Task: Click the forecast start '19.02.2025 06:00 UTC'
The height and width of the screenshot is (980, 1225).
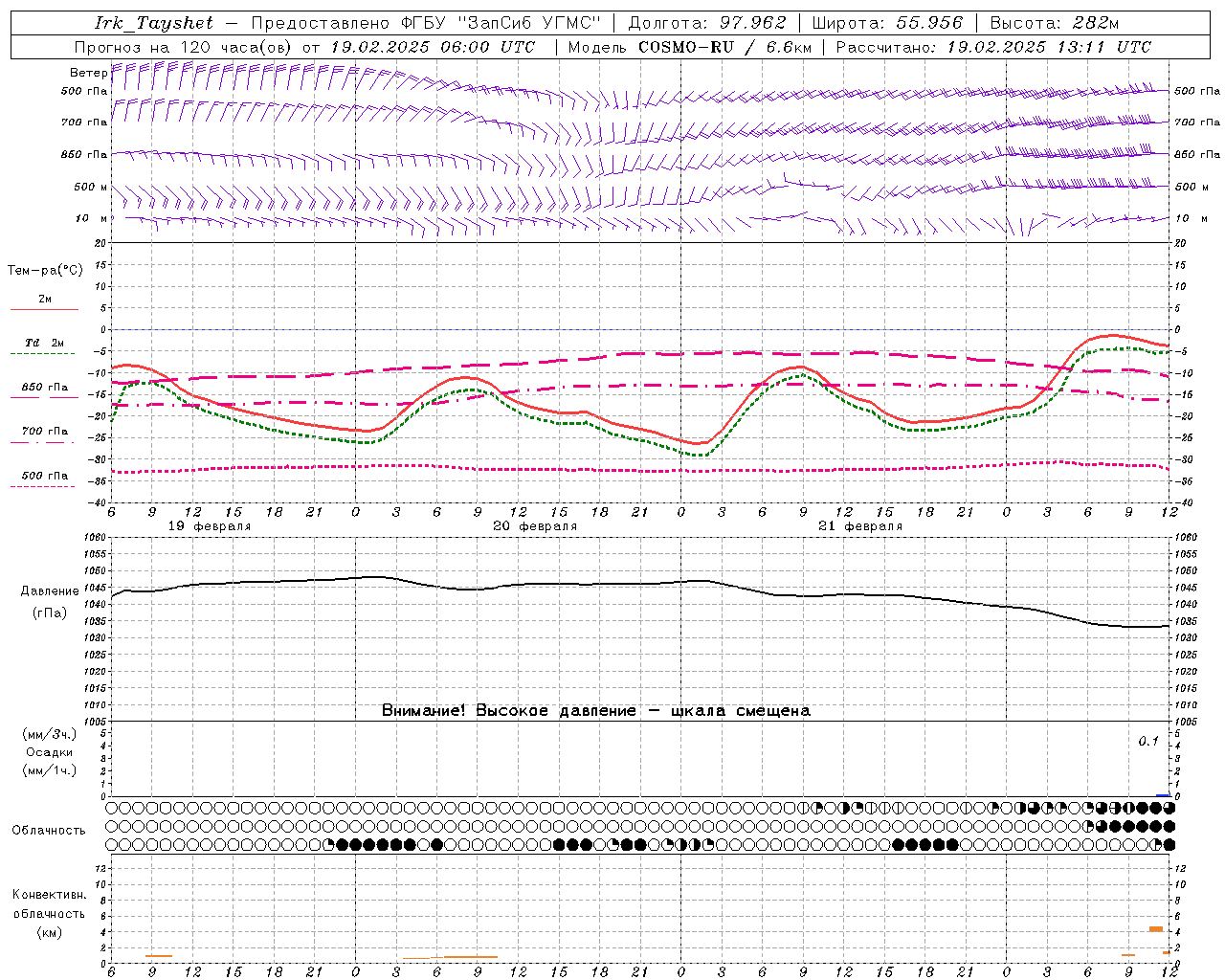Action: [x=433, y=47]
